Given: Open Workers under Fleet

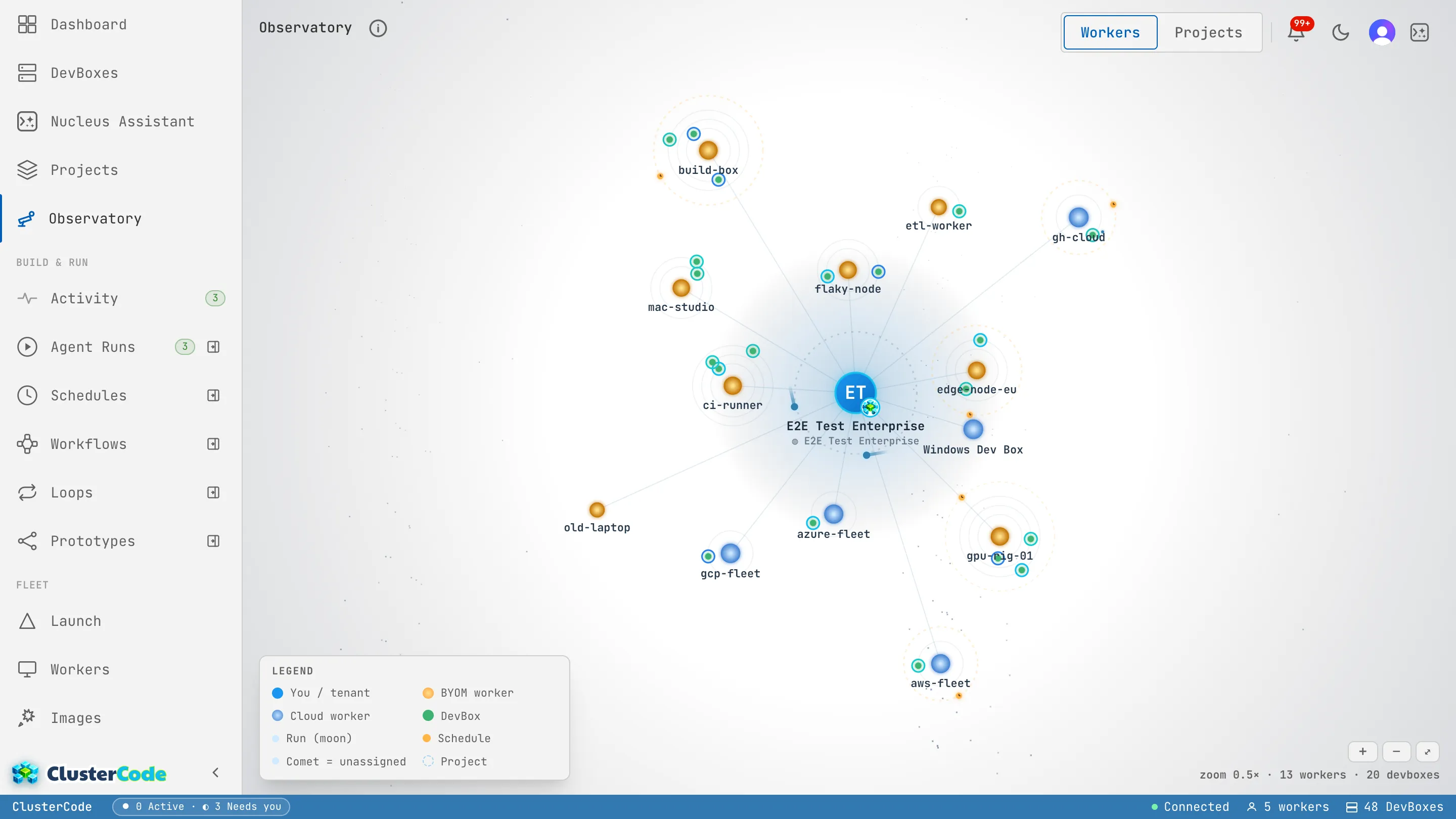Looking at the screenshot, I should 120,669.
